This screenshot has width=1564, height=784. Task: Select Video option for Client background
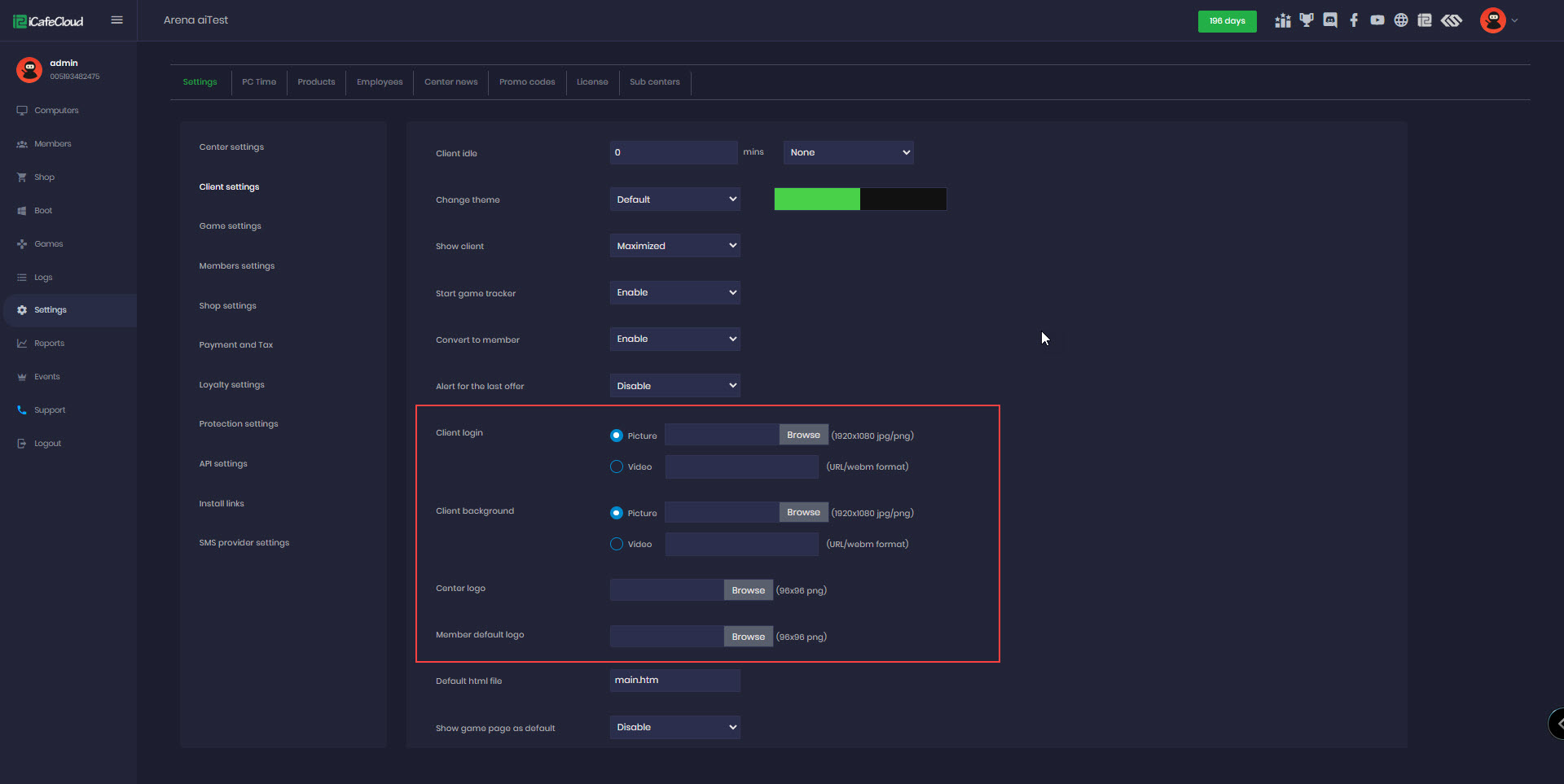(x=617, y=544)
